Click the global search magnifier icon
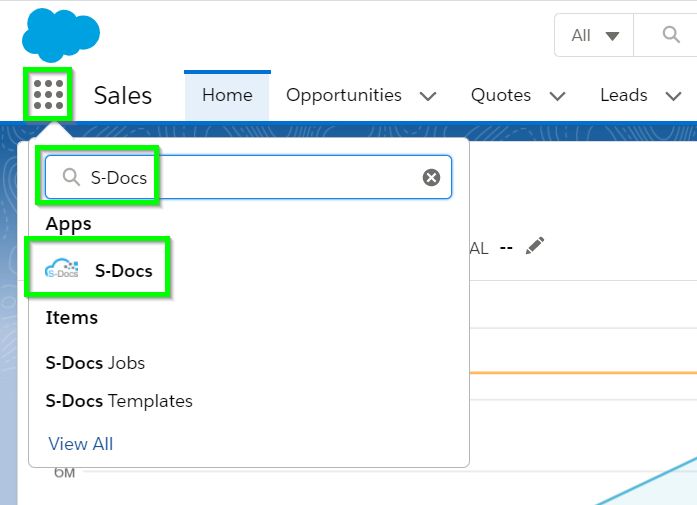Image resolution: width=697 pixels, height=505 pixels. point(671,35)
